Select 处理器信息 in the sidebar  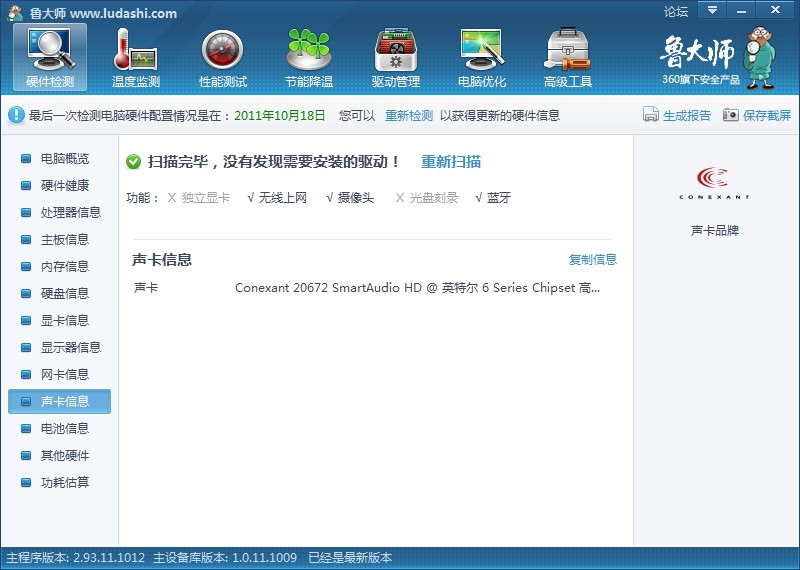coord(71,213)
